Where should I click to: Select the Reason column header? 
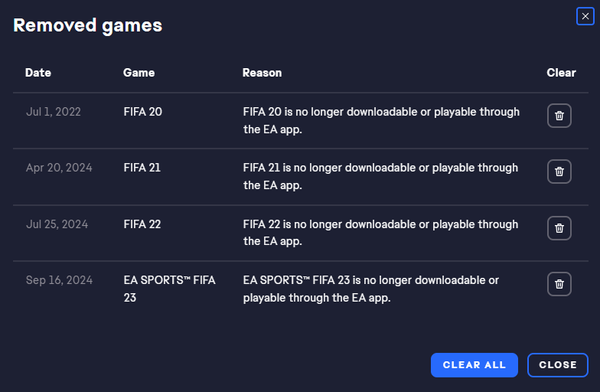(262, 73)
